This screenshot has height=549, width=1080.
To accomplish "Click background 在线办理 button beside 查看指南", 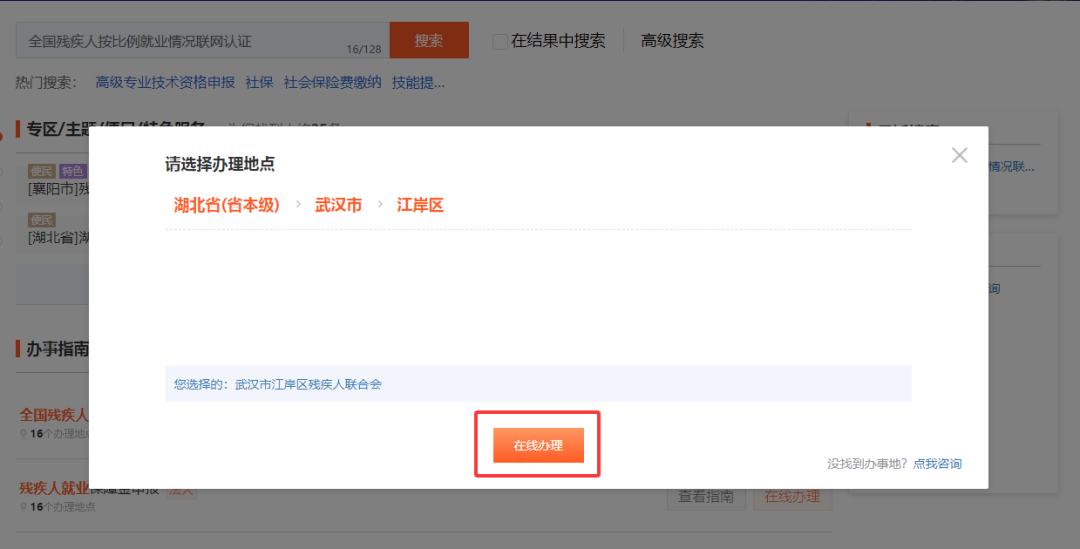I will 792,497.
